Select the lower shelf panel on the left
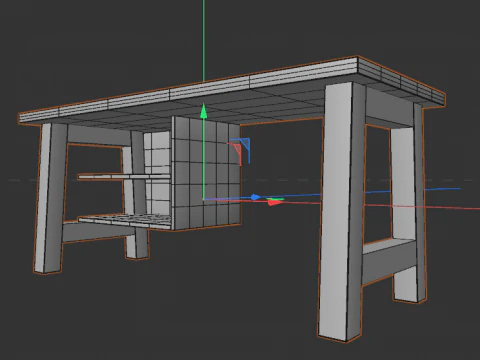Image resolution: width=480 pixels, height=360 pixels. pyautogui.click(x=125, y=221)
